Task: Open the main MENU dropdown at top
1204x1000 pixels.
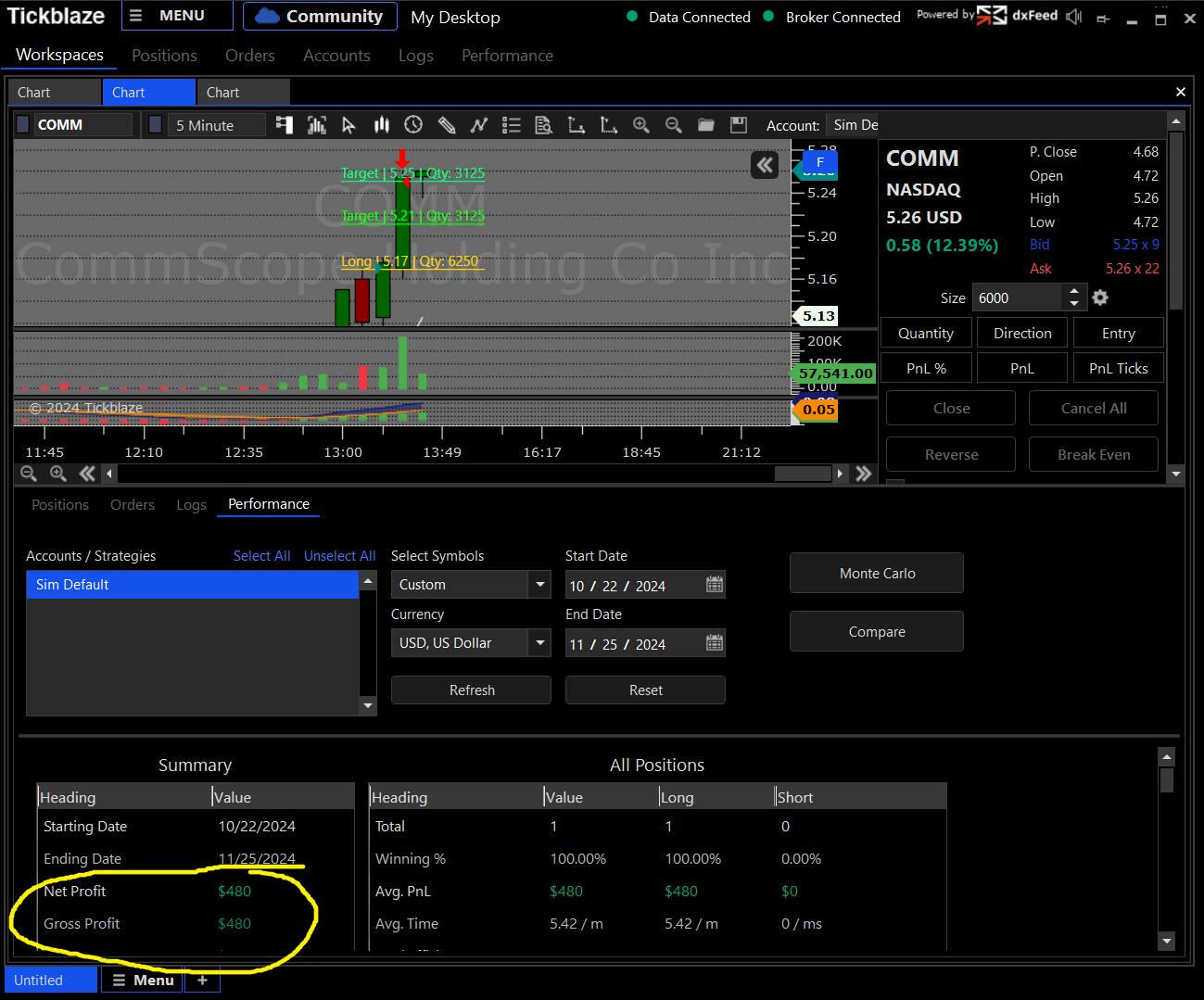Action: (177, 16)
